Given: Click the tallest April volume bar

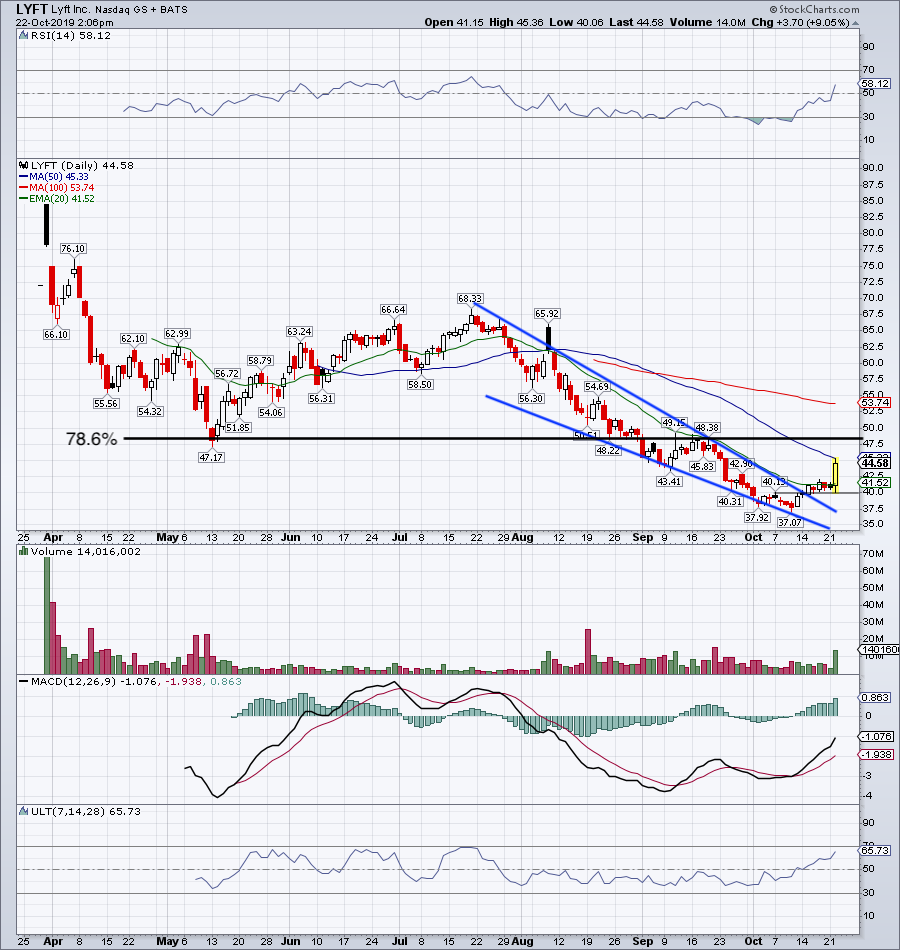Looking at the screenshot, I should pos(47,615).
